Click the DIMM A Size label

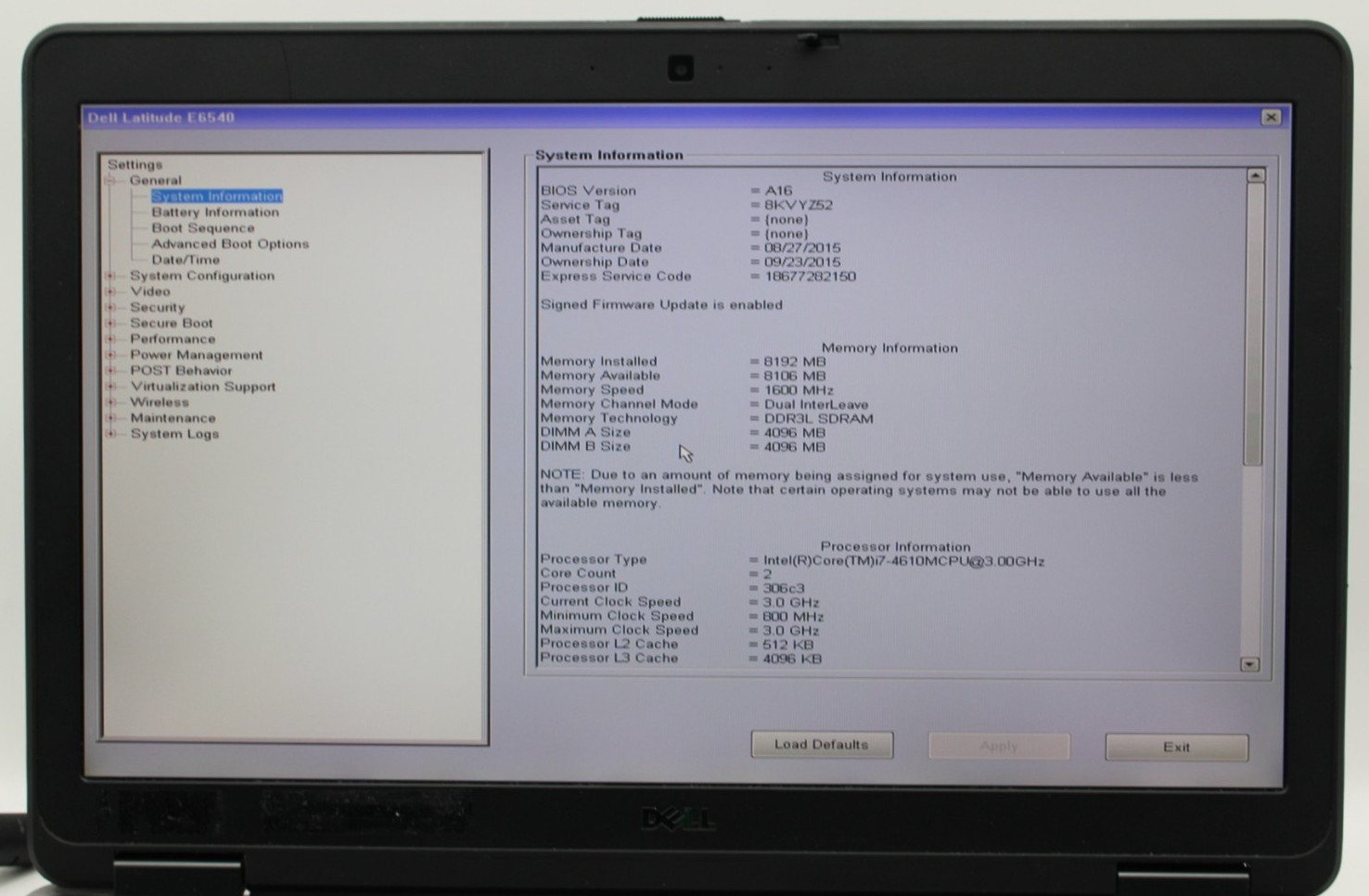tap(585, 432)
